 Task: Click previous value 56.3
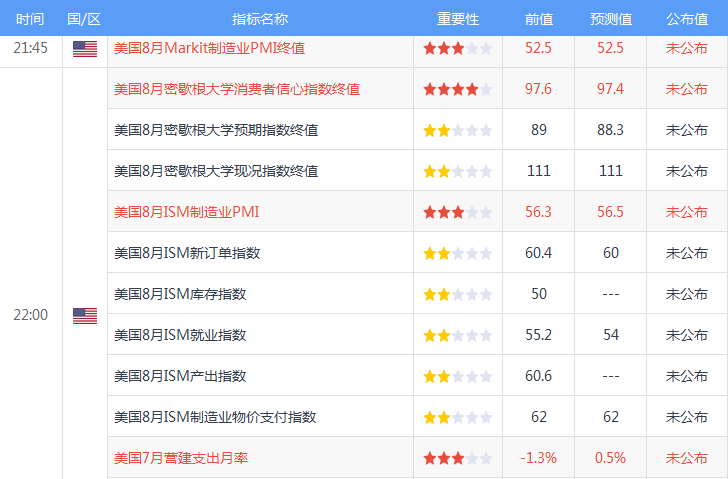point(539,212)
